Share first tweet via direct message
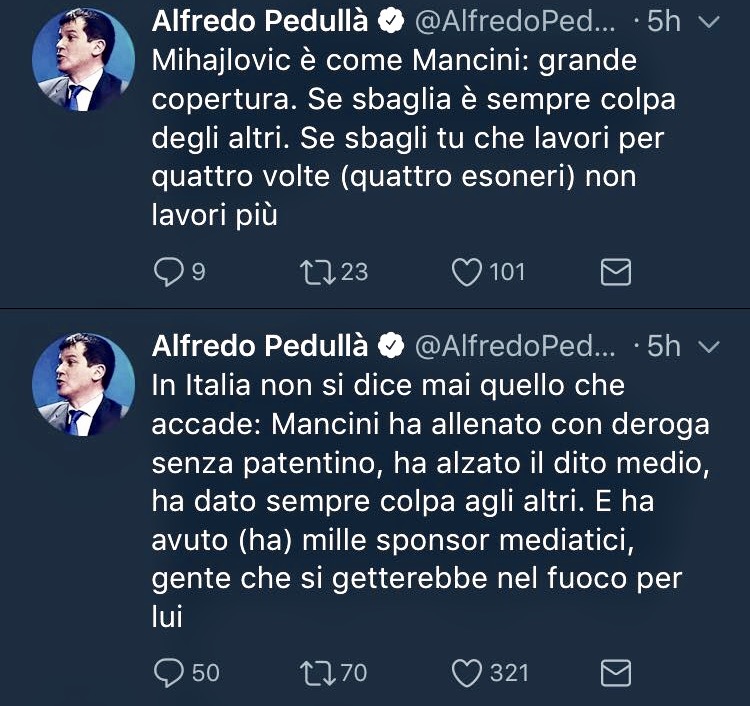Image resolution: width=750 pixels, height=706 pixels. pos(616,272)
